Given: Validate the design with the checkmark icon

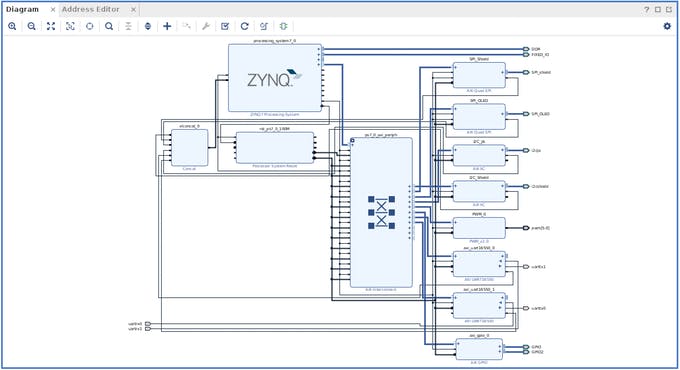Looking at the screenshot, I should click(225, 26).
